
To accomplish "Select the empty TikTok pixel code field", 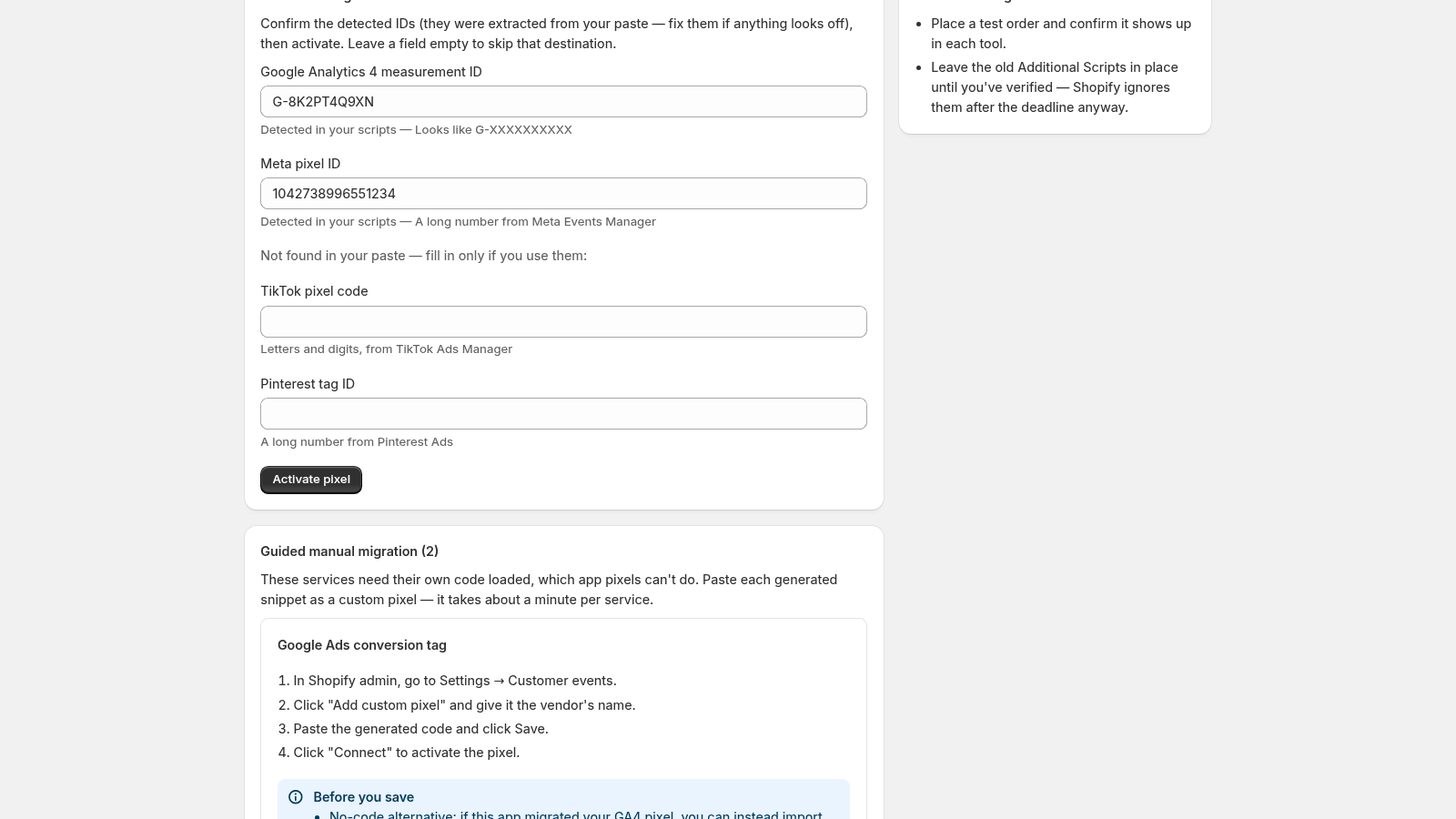I will [563, 322].
